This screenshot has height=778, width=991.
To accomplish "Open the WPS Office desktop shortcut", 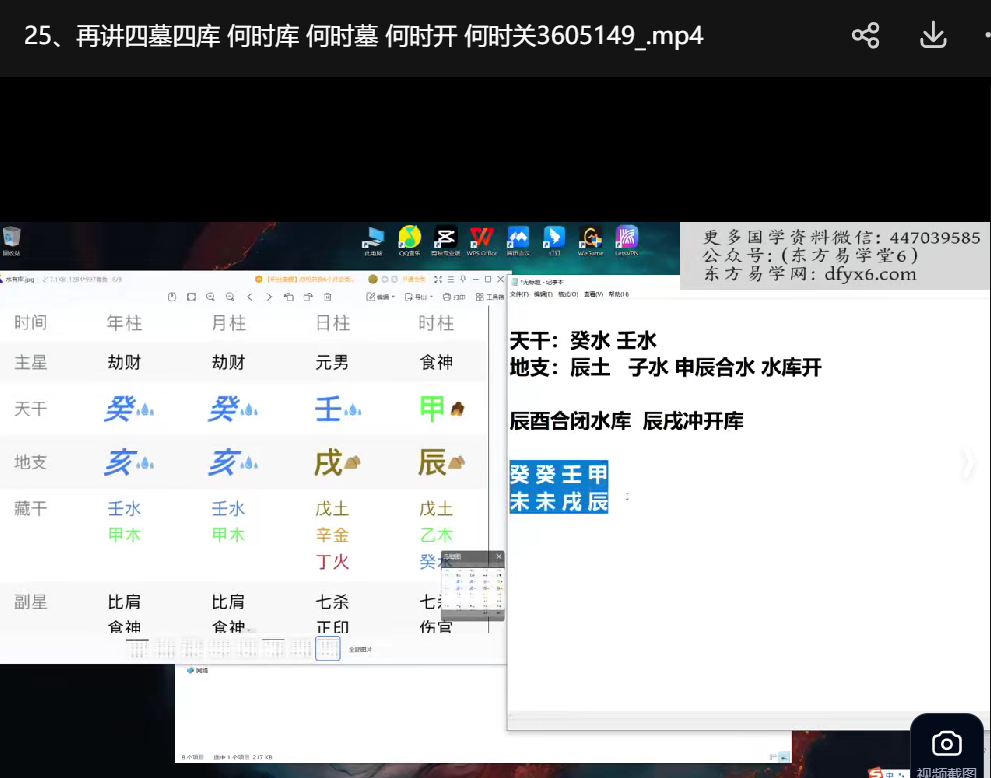I will (481, 240).
